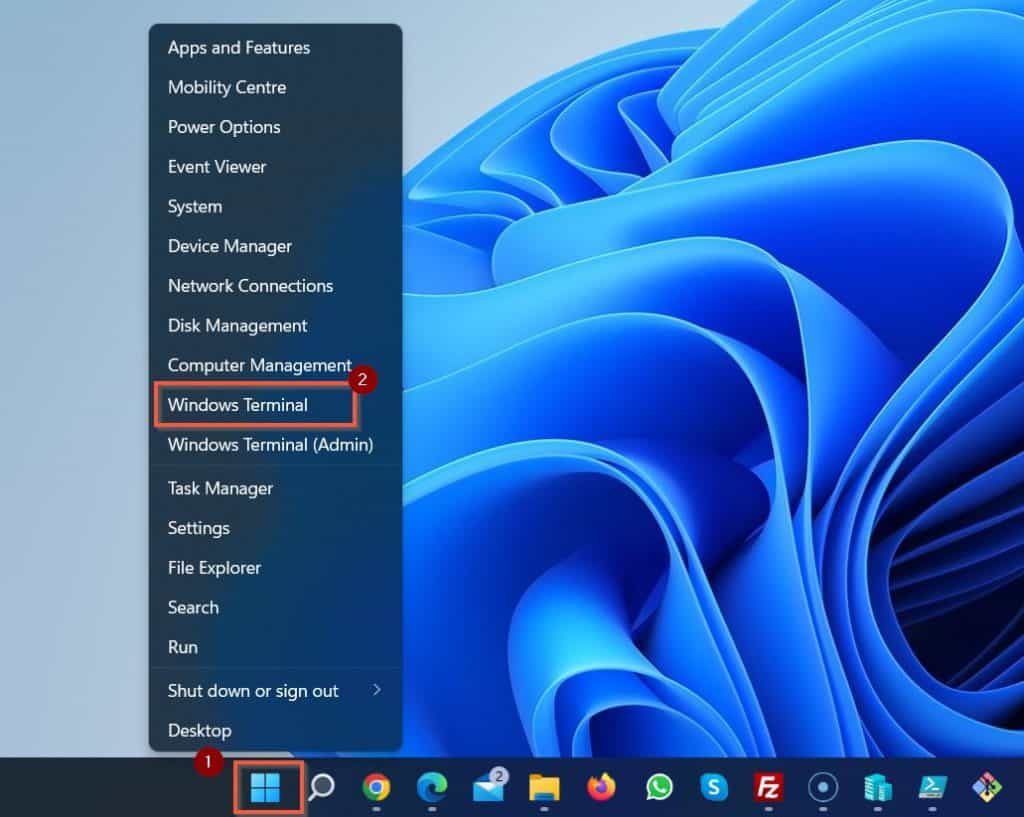
Task: Open Mail app with unread badge
Action: pyautogui.click(x=489, y=786)
